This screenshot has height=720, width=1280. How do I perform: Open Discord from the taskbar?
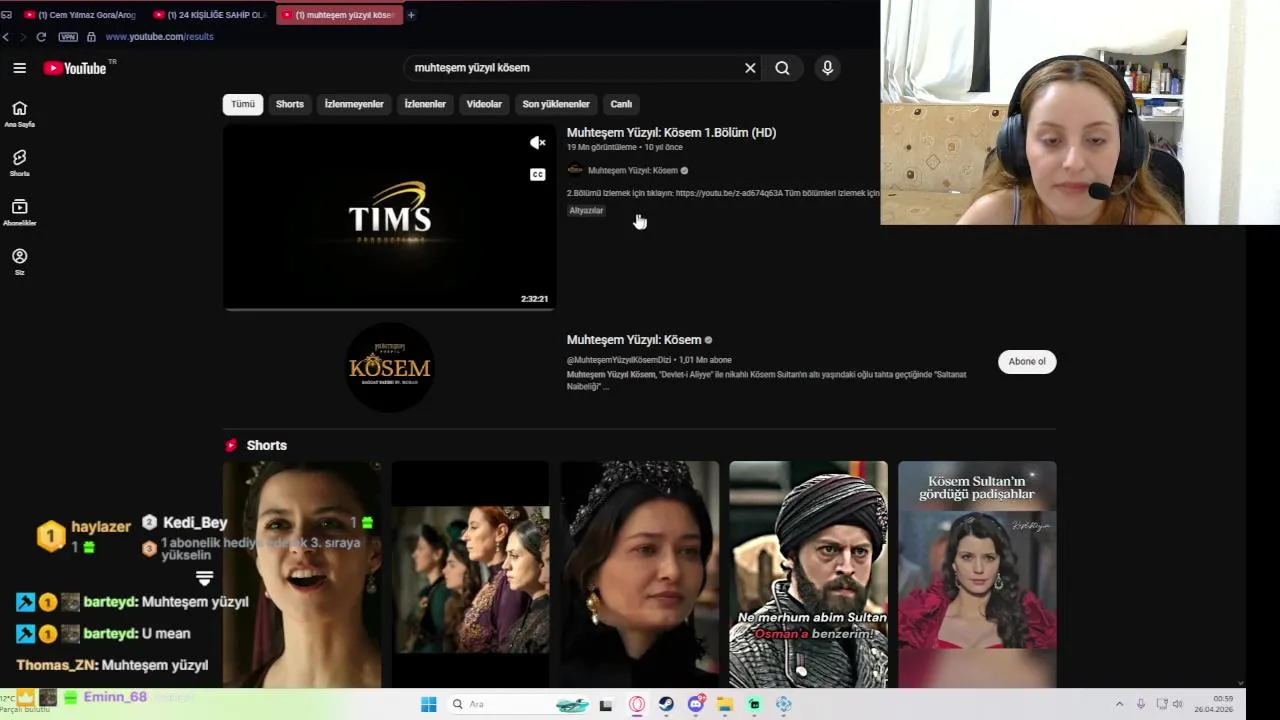click(x=696, y=705)
